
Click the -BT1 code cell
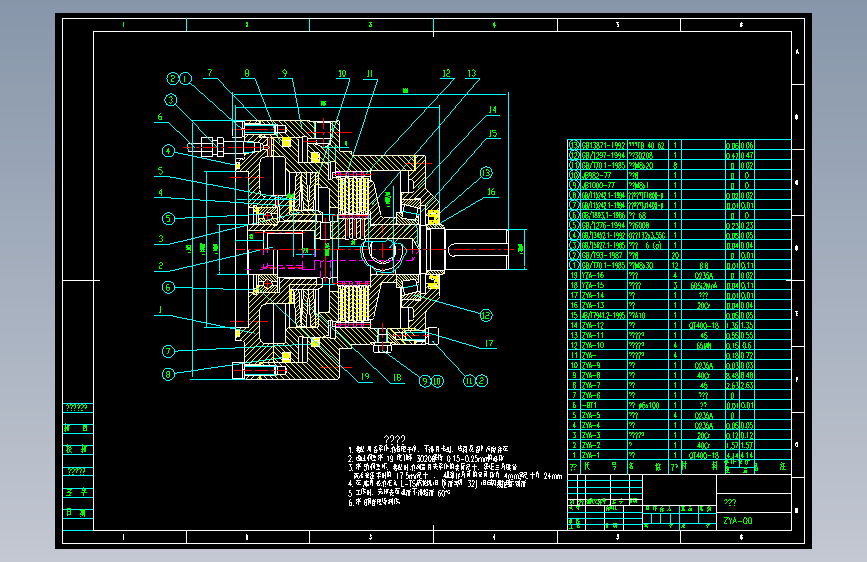589,405
